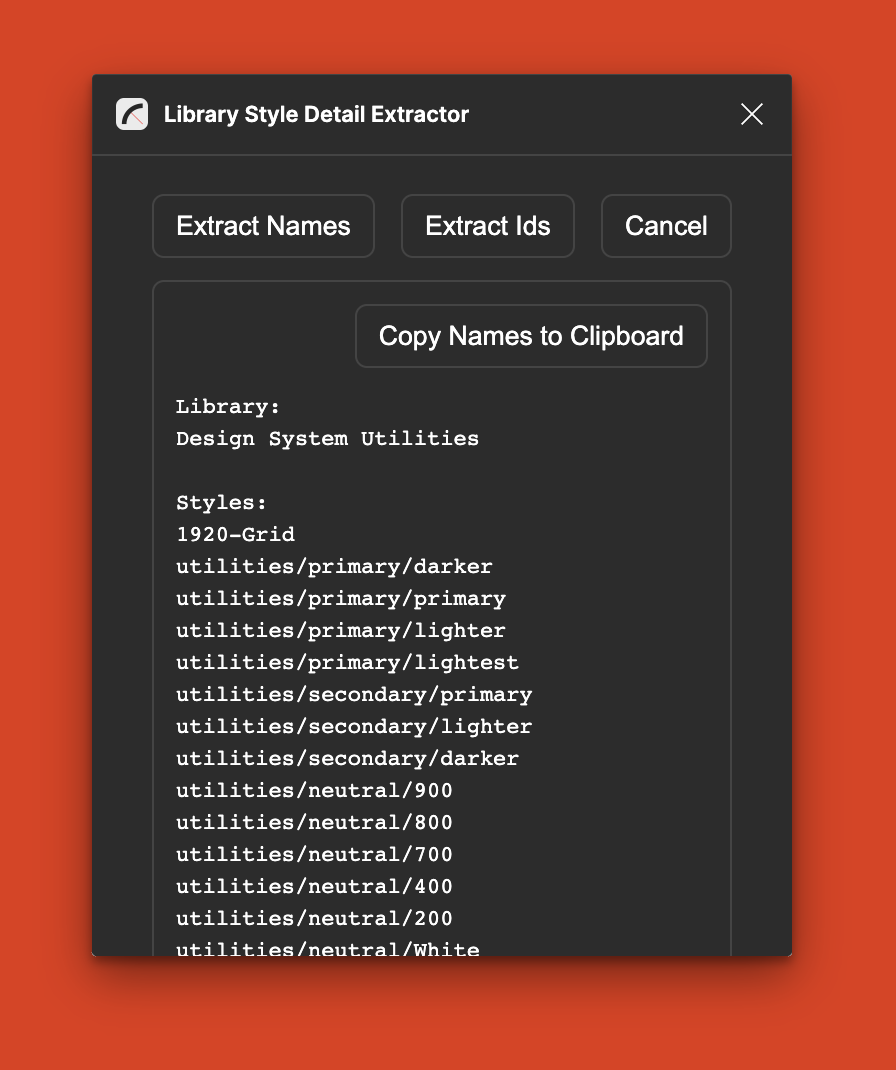
Task: Select 'utilities/primary/lightest' entry
Action: coord(347,663)
